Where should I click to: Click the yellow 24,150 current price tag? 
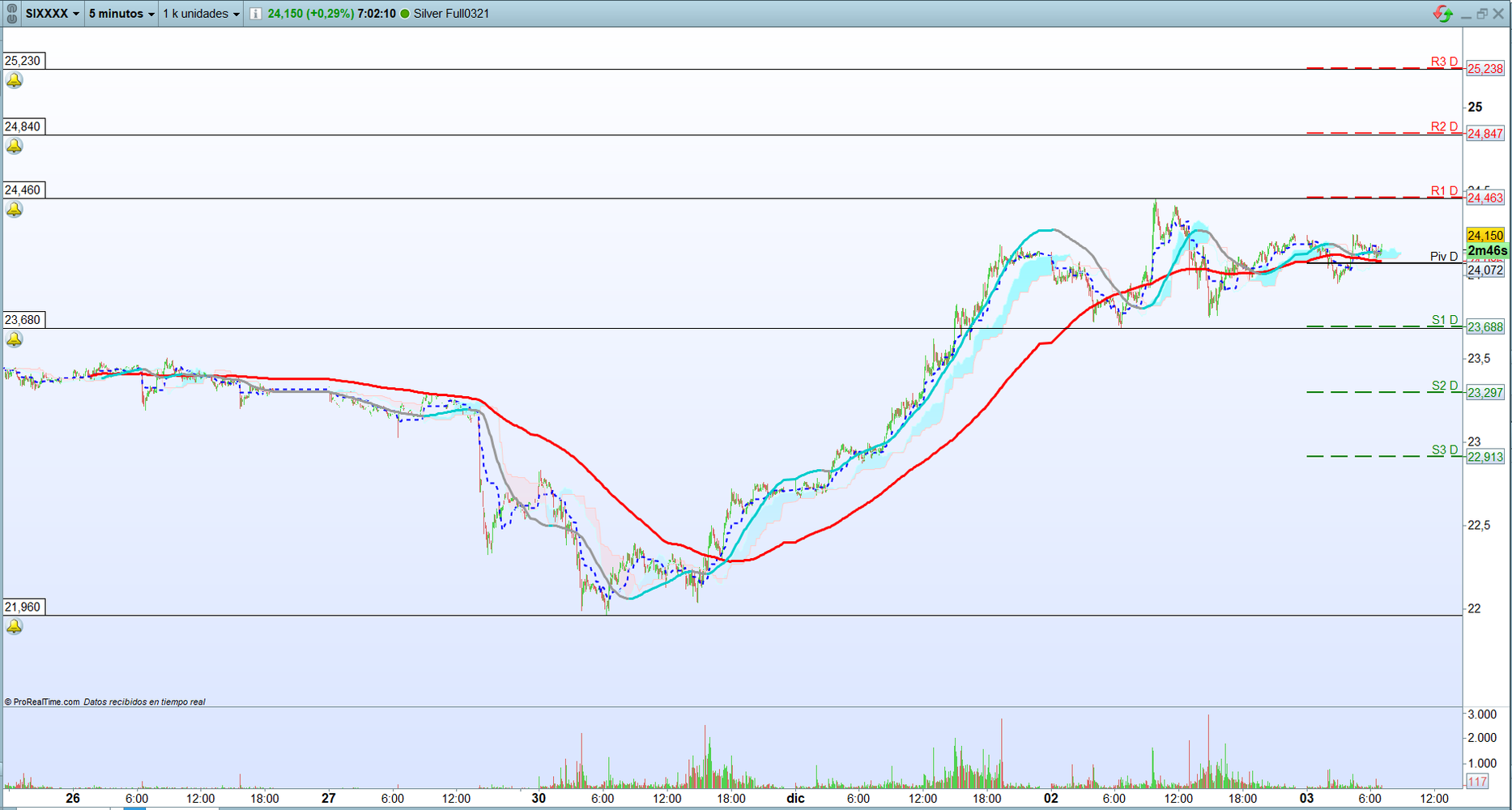[1485, 236]
